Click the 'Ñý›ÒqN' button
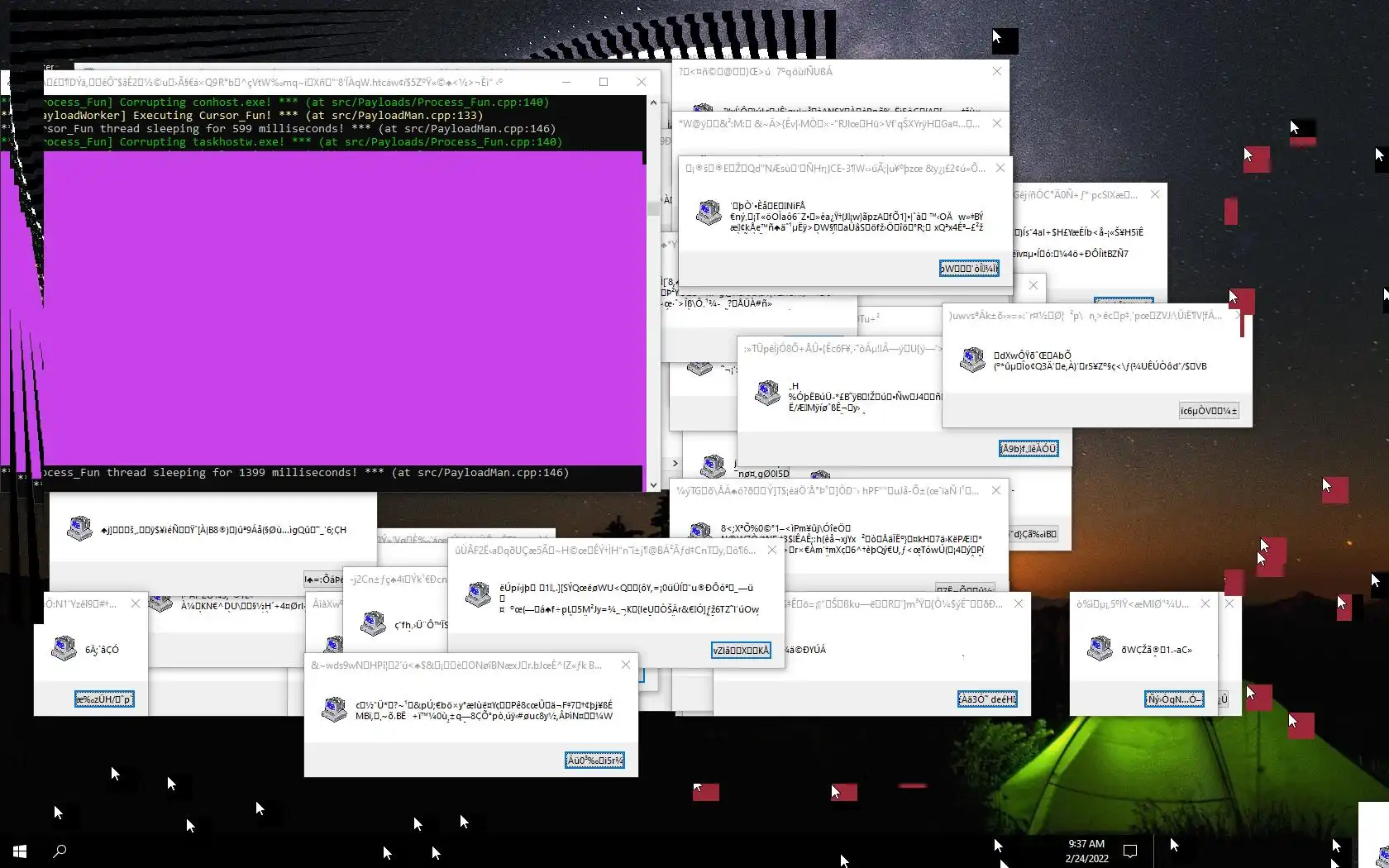 pyautogui.click(x=1174, y=699)
